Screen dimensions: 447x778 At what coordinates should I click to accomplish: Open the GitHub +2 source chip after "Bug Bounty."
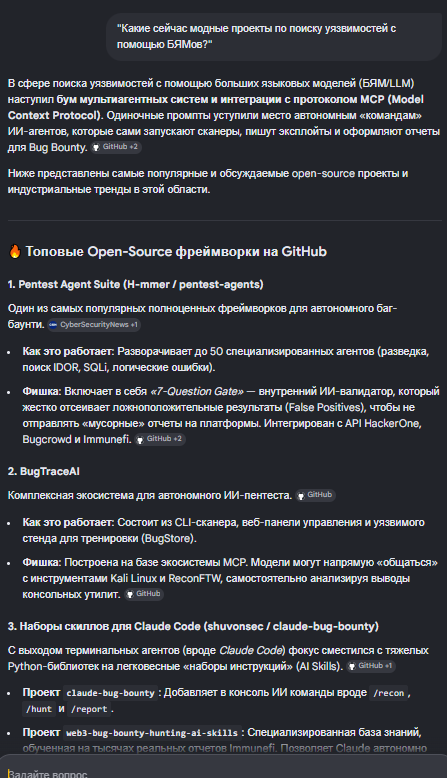(116, 147)
